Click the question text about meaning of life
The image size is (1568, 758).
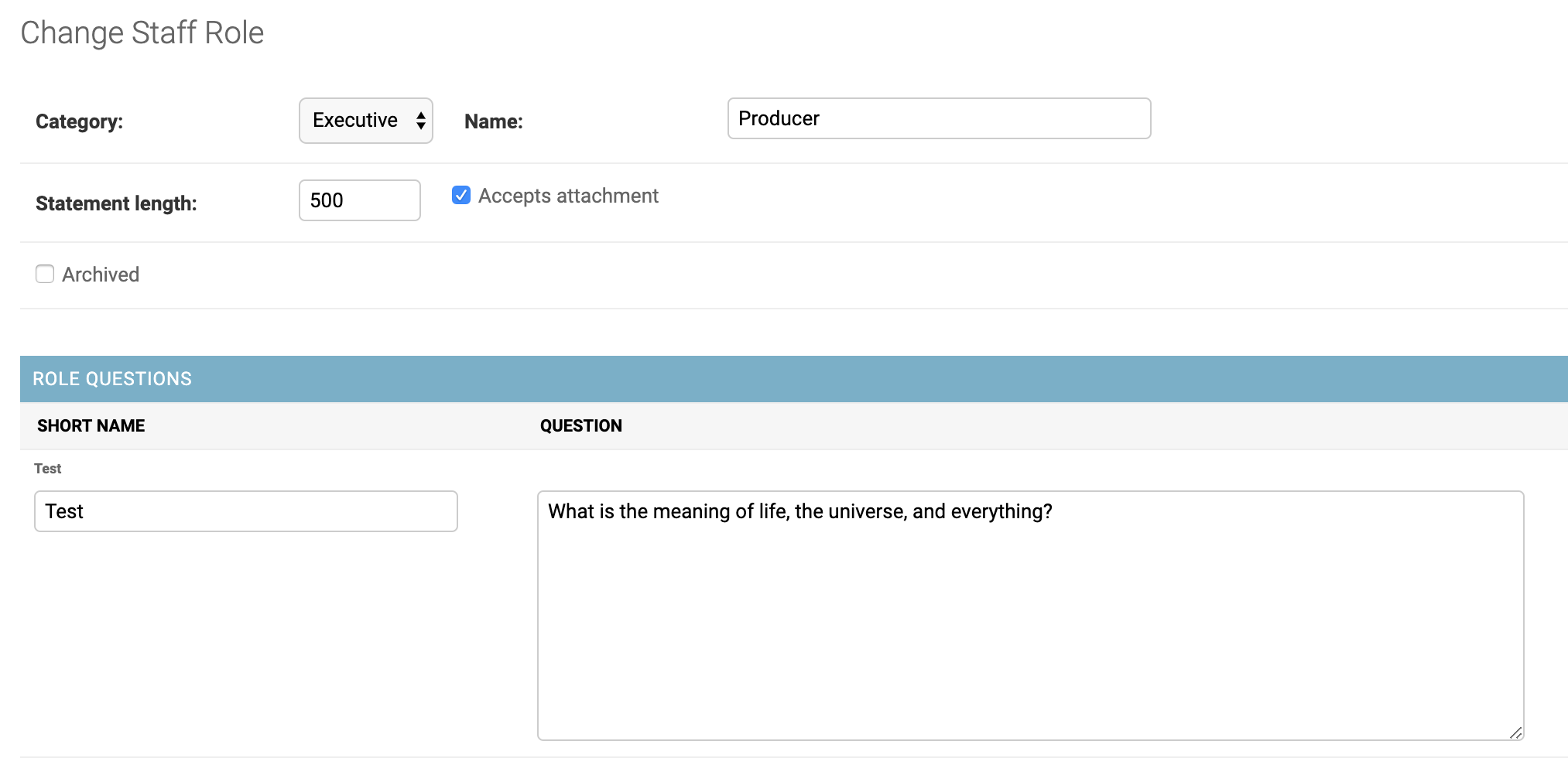point(800,511)
